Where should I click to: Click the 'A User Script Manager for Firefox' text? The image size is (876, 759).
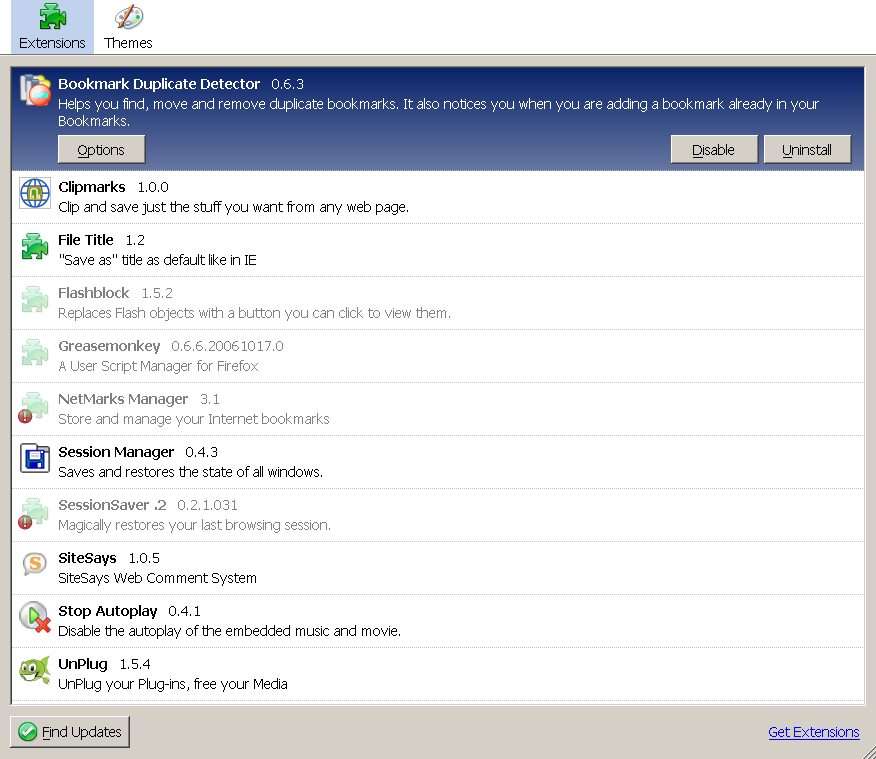[158, 366]
